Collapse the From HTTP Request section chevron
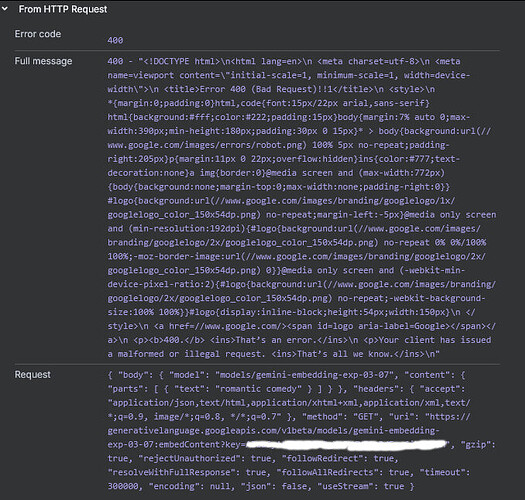Viewport: 525px width, 500px height. (x=5, y=9)
